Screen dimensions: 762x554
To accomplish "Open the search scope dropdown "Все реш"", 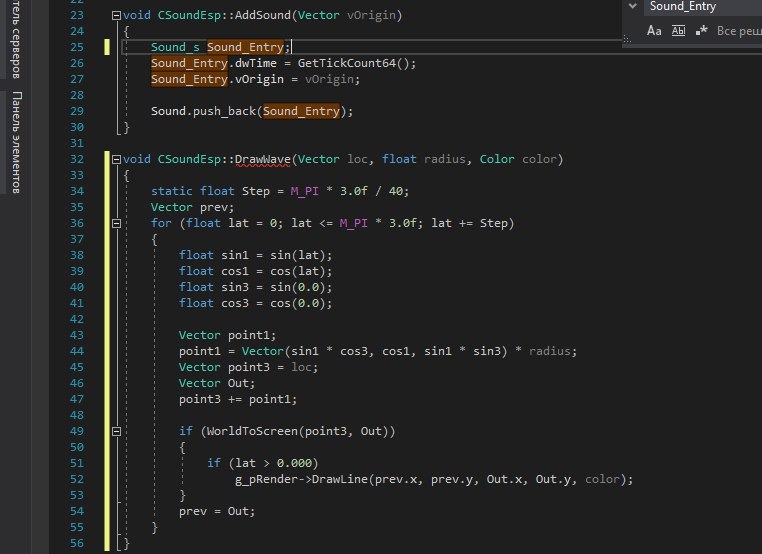I will point(739,31).
